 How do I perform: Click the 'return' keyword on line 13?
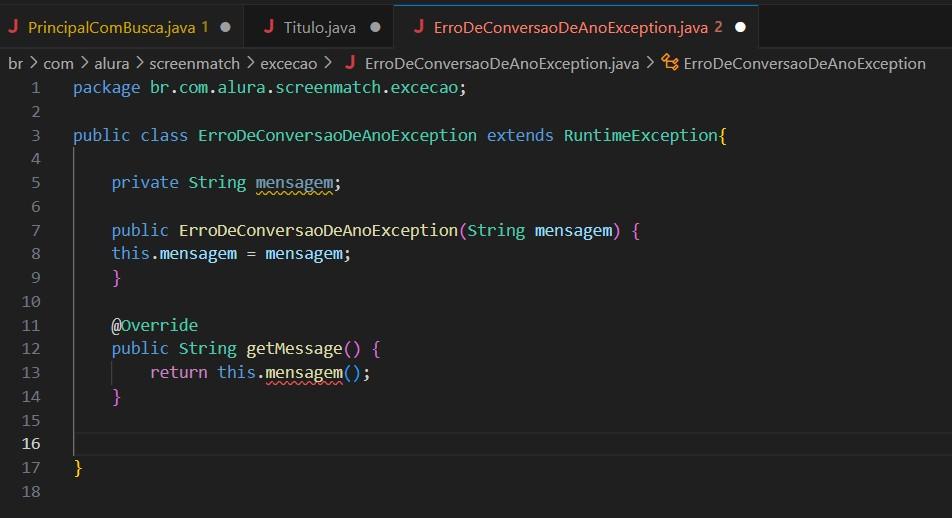point(178,372)
